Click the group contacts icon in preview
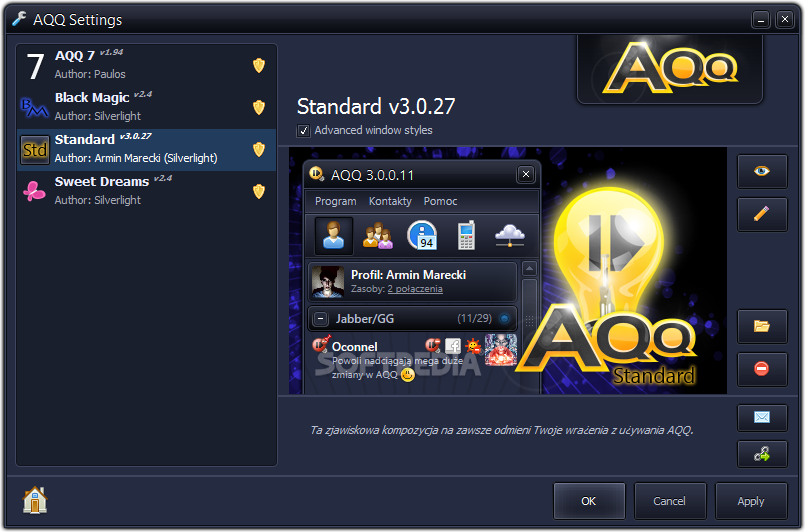Viewport: 805px width, 532px height. pyautogui.click(x=377, y=236)
